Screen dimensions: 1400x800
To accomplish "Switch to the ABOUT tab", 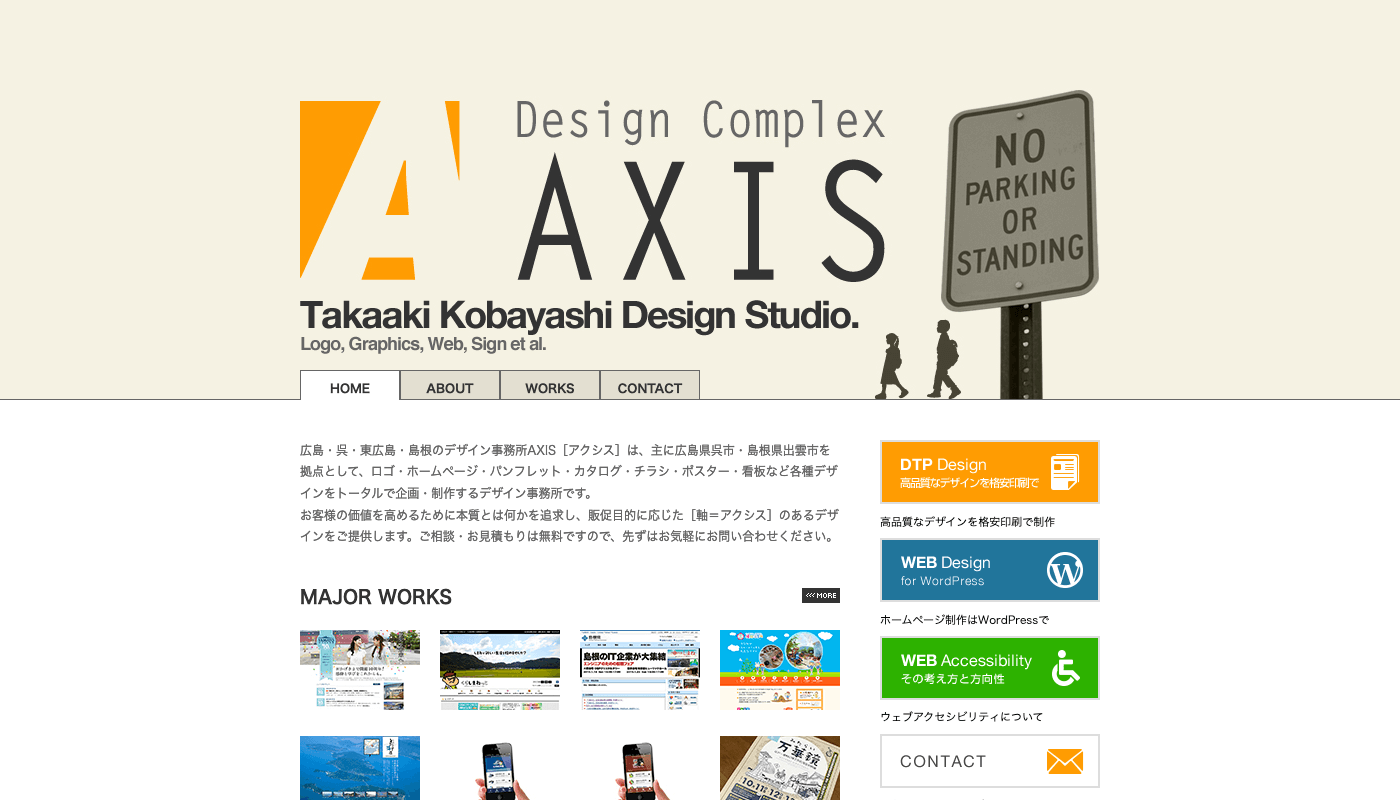I will [x=450, y=387].
